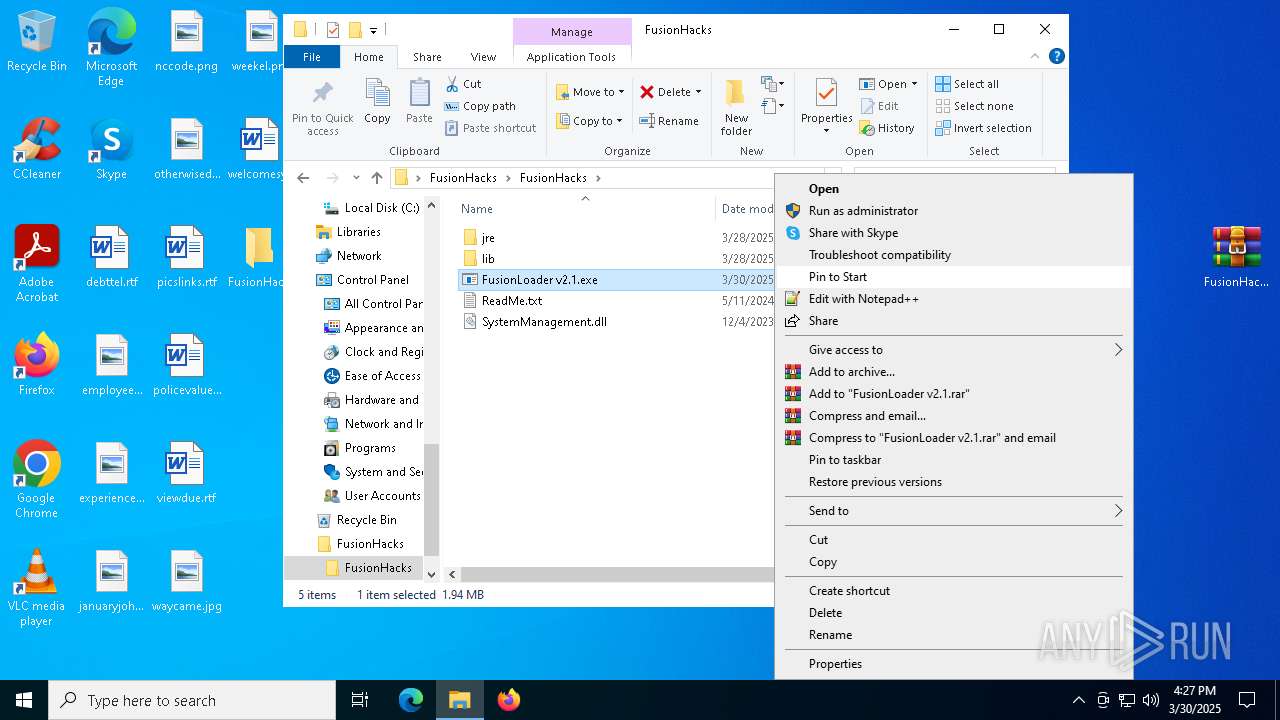This screenshot has width=1280, height=720.
Task: Expand the Send to submenu
Action: [x=953, y=511]
